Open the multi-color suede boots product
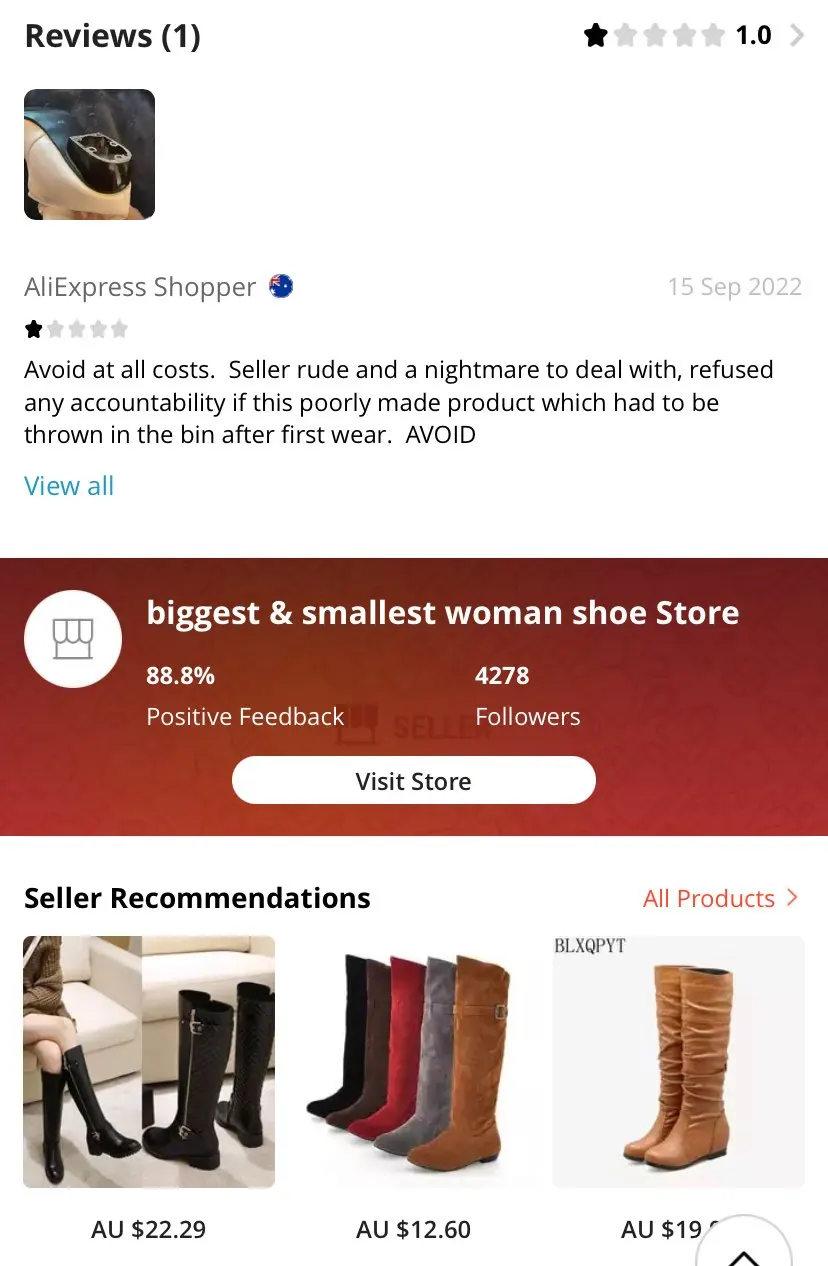This screenshot has width=828, height=1266. 414,1062
